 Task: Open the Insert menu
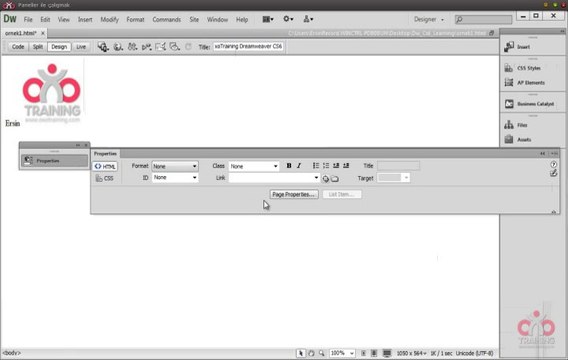85,20
